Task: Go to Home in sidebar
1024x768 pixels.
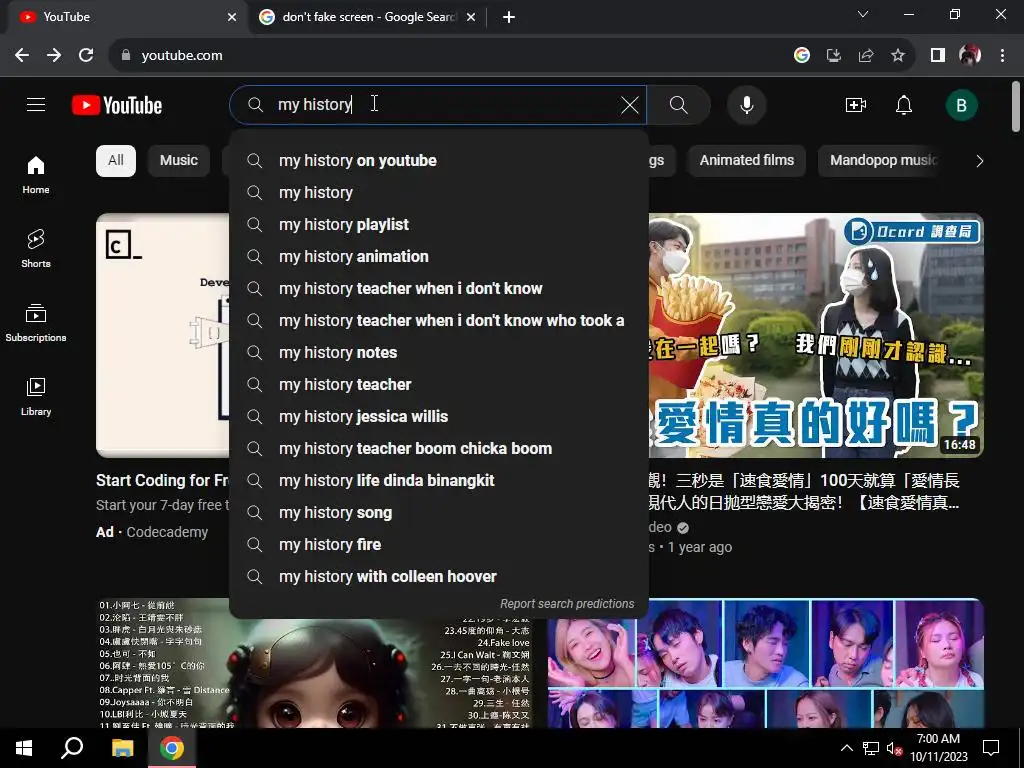Action: click(36, 175)
